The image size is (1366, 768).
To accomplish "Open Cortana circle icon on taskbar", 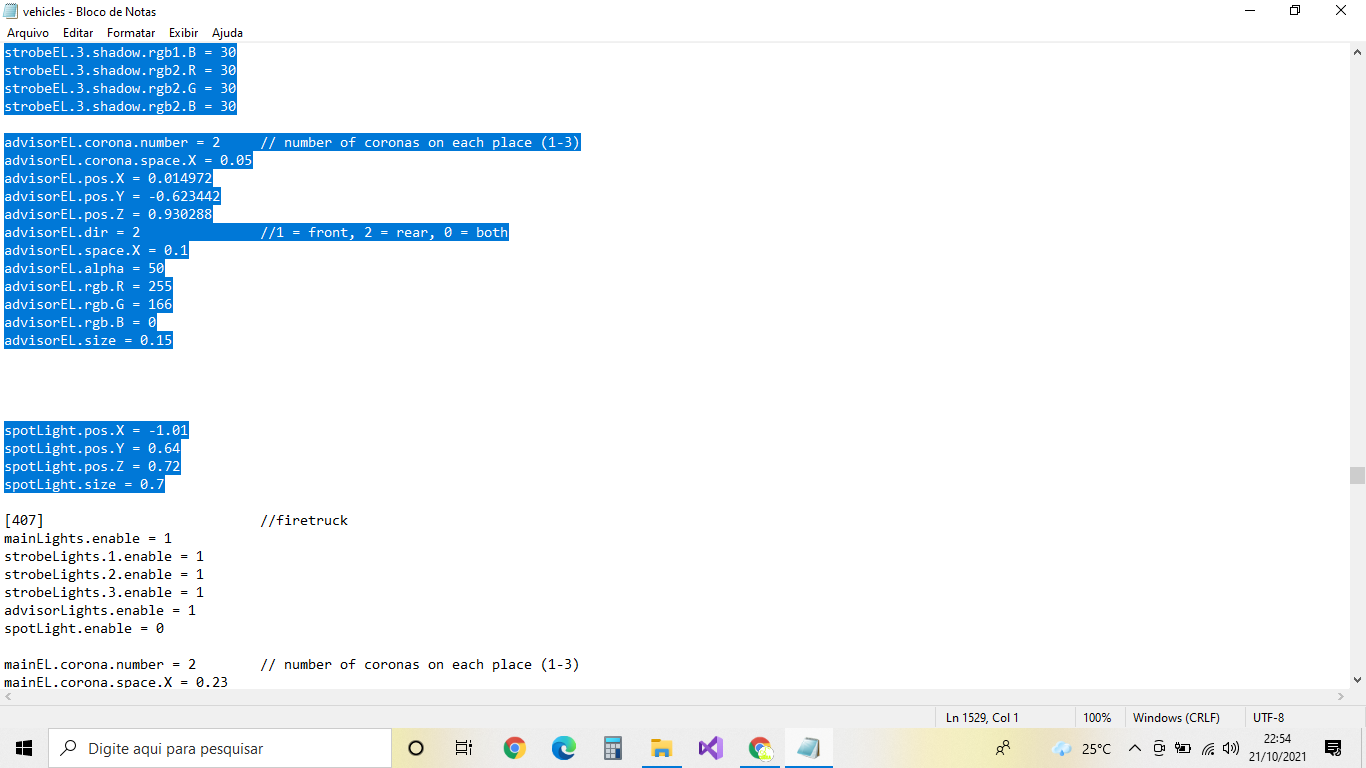I will (417, 748).
